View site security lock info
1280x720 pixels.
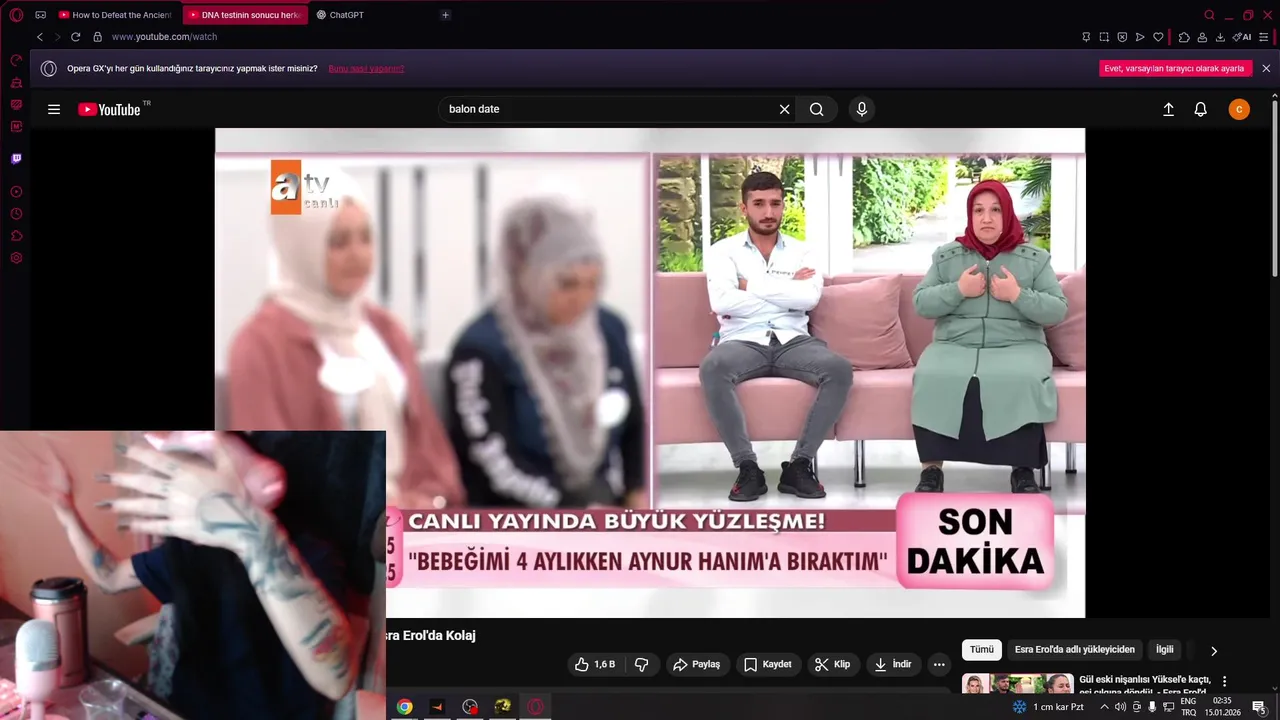97,37
